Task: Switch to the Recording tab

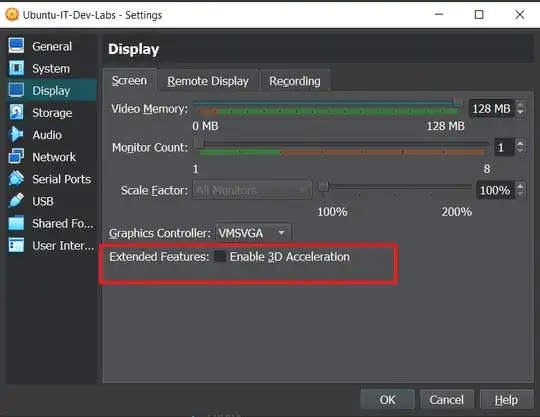Action: coord(295,81)
